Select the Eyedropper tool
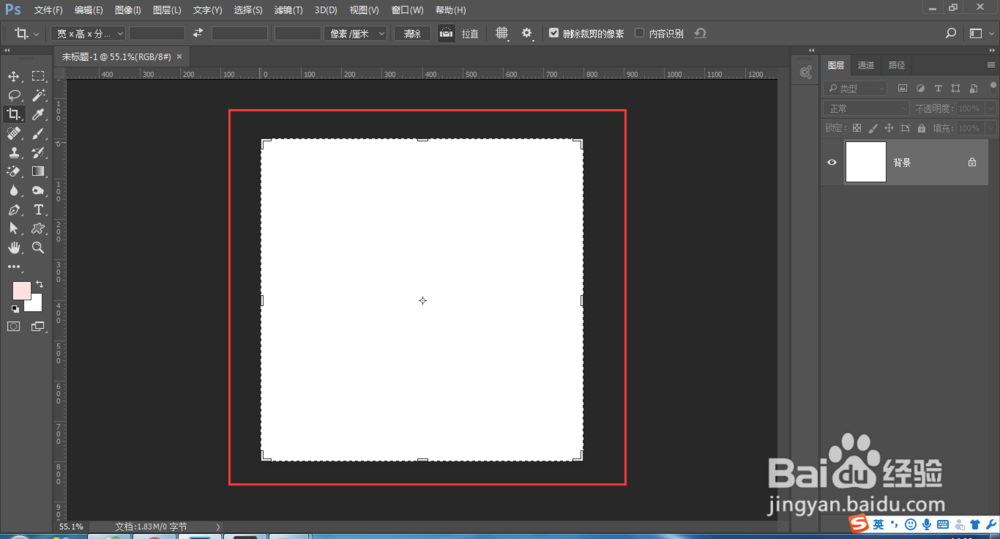This screenshot has width=1000, height=539. 38,114
